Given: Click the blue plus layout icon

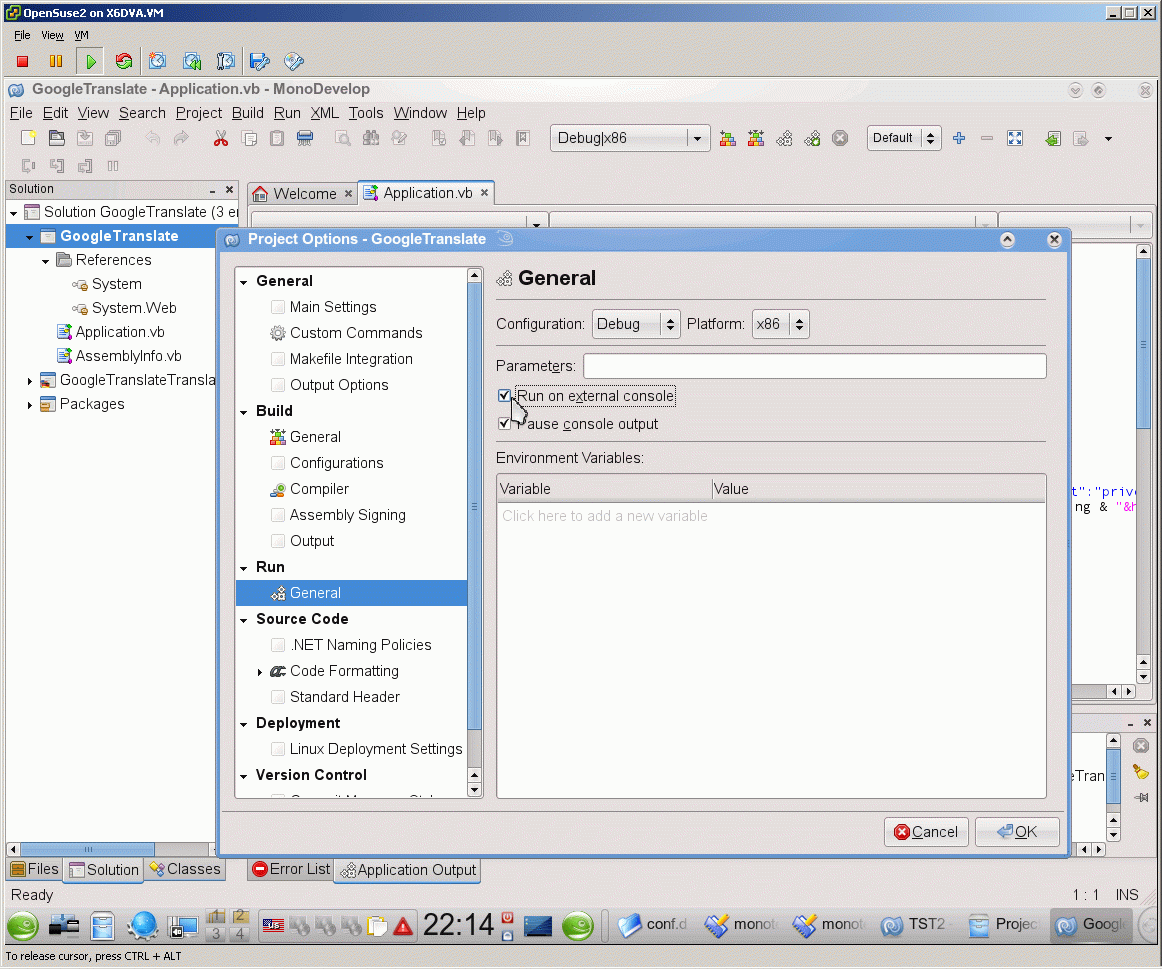Looking at the screenshot, I should 959,138.
